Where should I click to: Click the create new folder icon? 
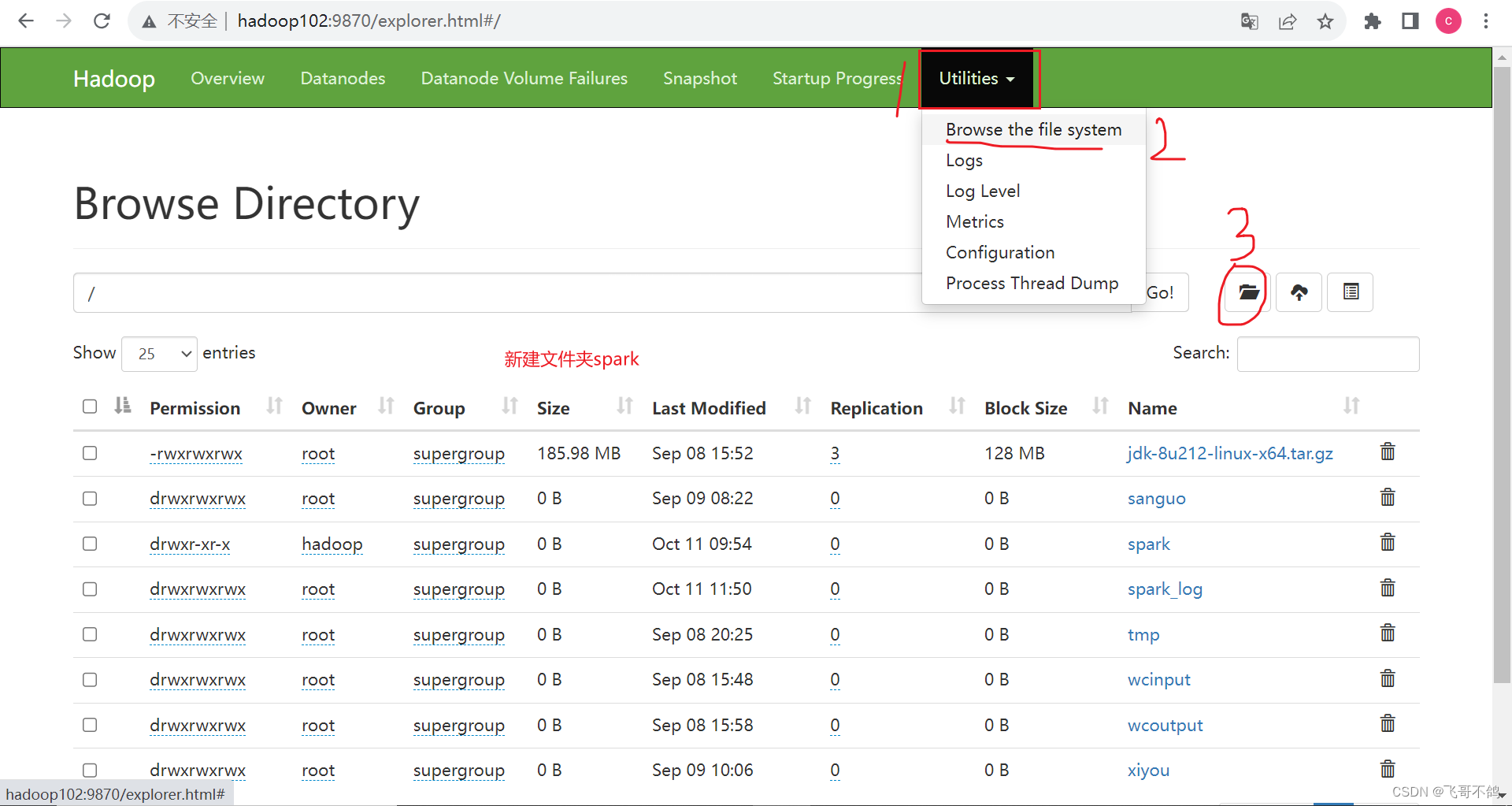[1248, 292]
